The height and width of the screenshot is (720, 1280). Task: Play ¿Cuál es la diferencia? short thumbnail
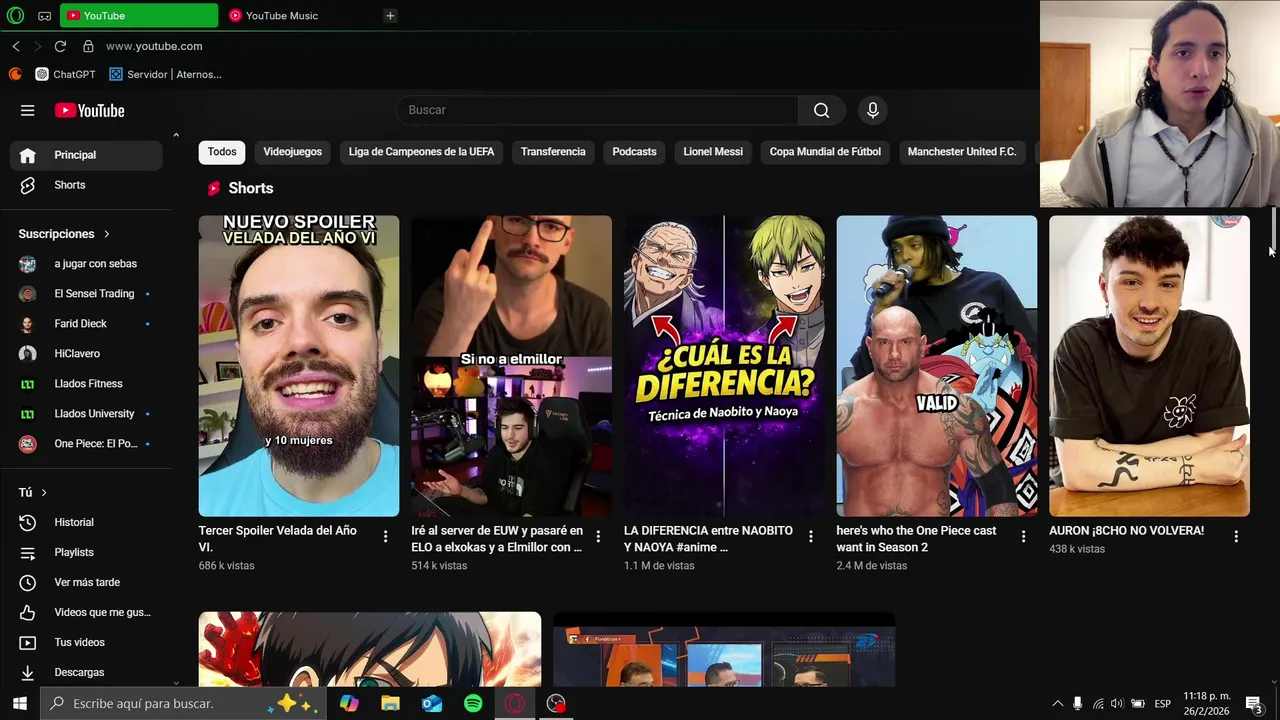point(724,366)
